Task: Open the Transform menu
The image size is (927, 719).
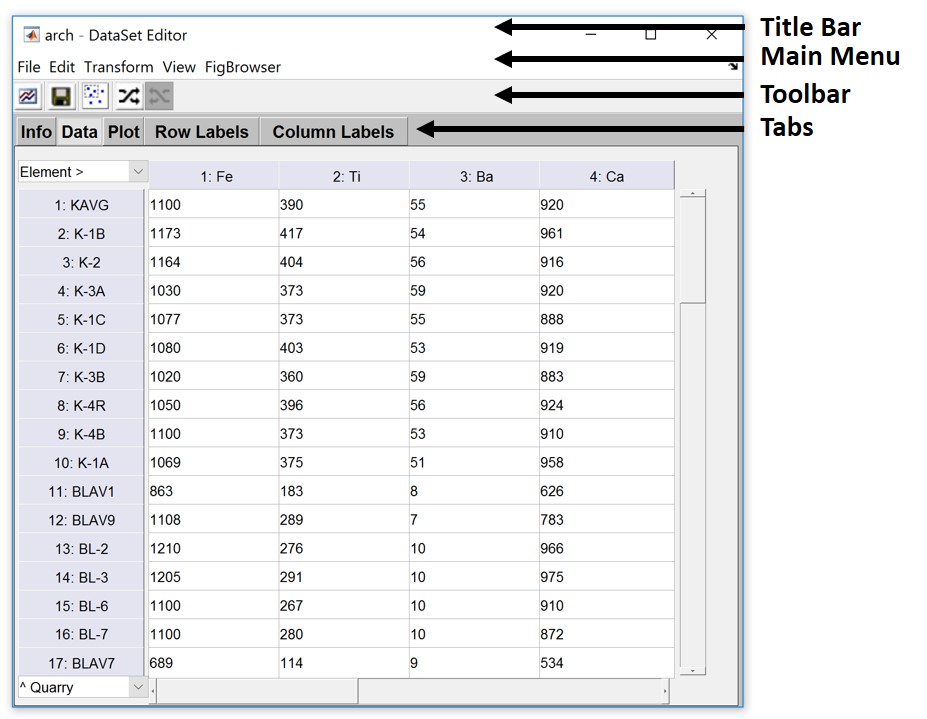Action: coord(118,67)
